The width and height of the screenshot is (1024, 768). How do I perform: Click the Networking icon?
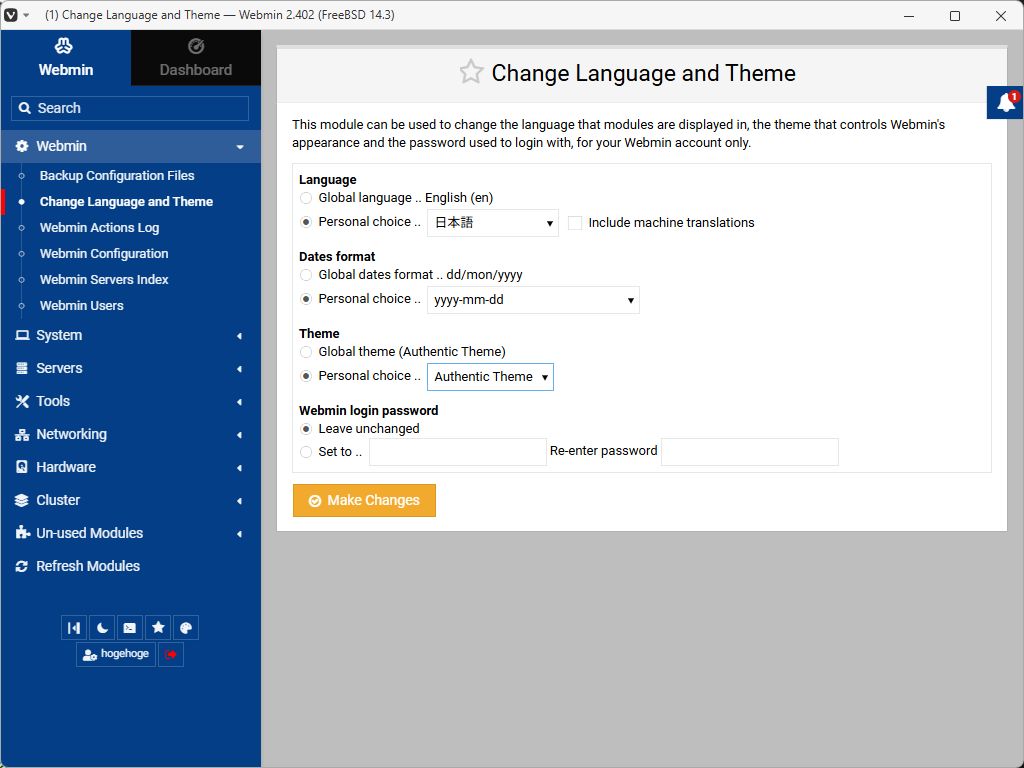22,435
